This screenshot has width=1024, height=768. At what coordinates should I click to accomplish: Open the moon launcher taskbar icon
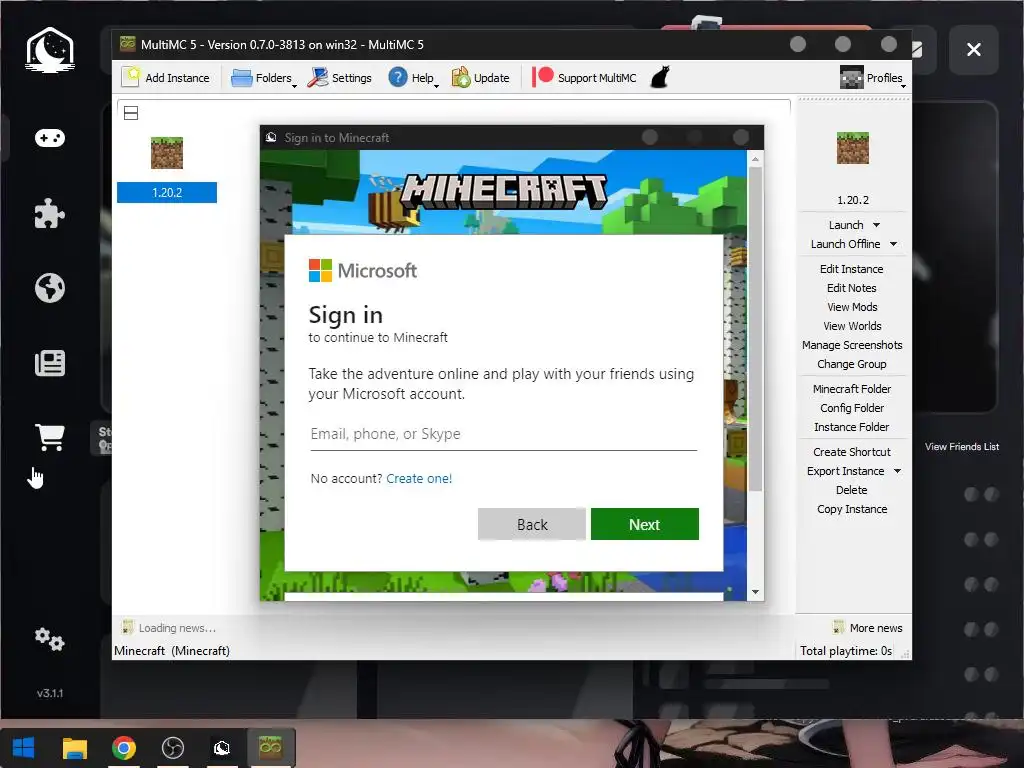[222, 748]
